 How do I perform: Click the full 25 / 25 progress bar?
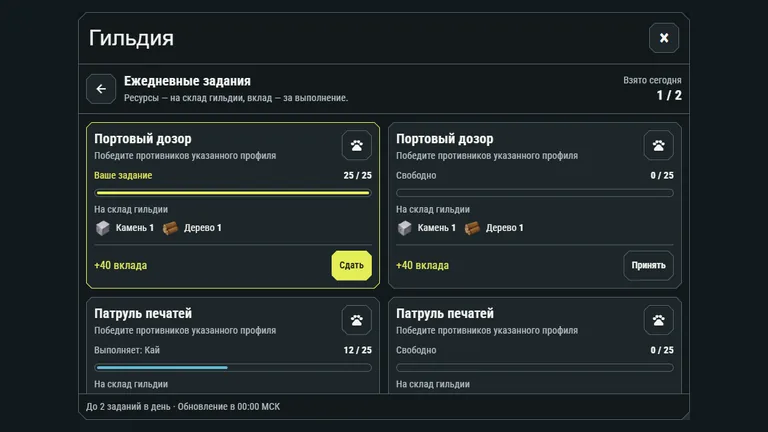233,193
